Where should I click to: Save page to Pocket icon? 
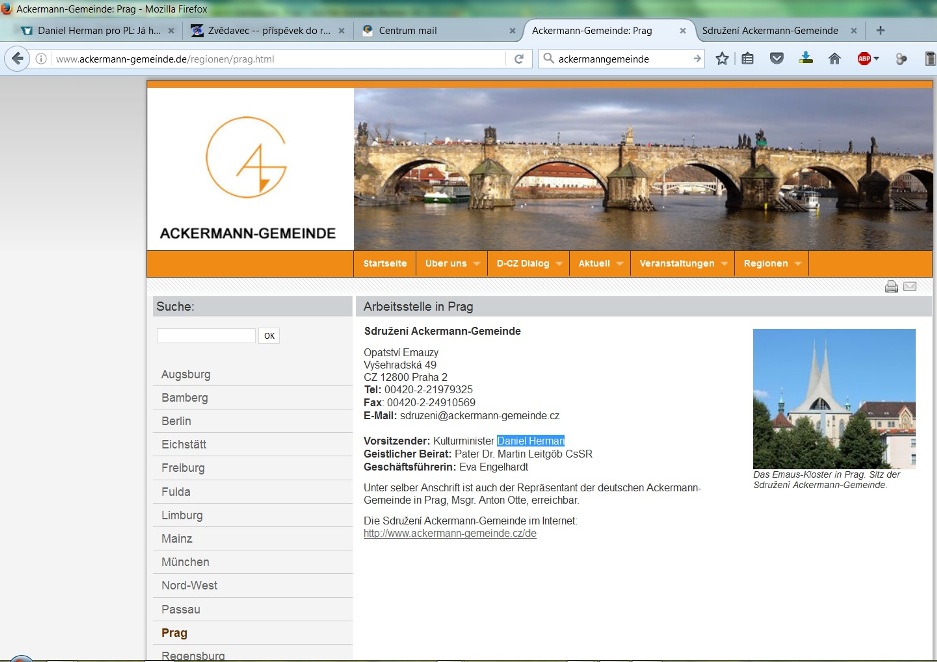(x=776, y=59)
